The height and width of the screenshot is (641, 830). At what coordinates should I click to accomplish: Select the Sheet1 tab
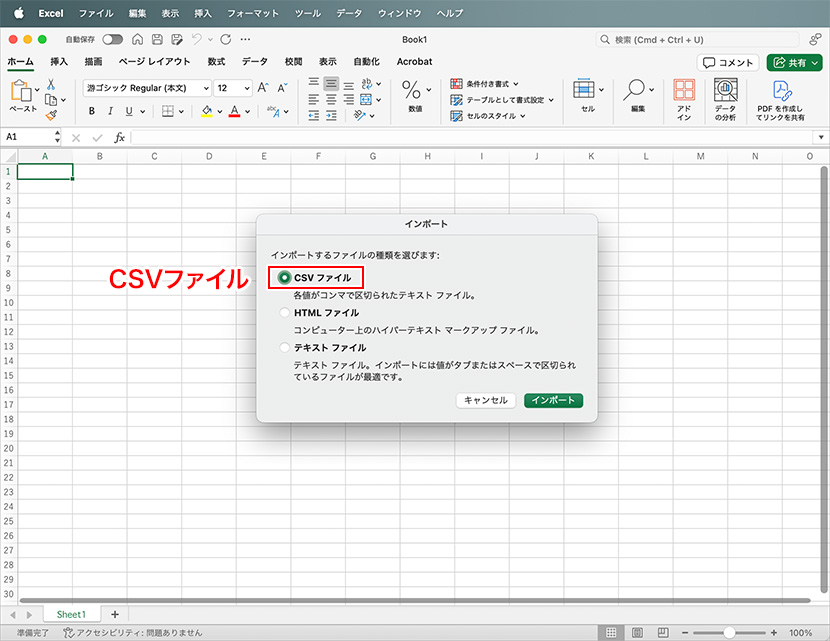(71, 614)
